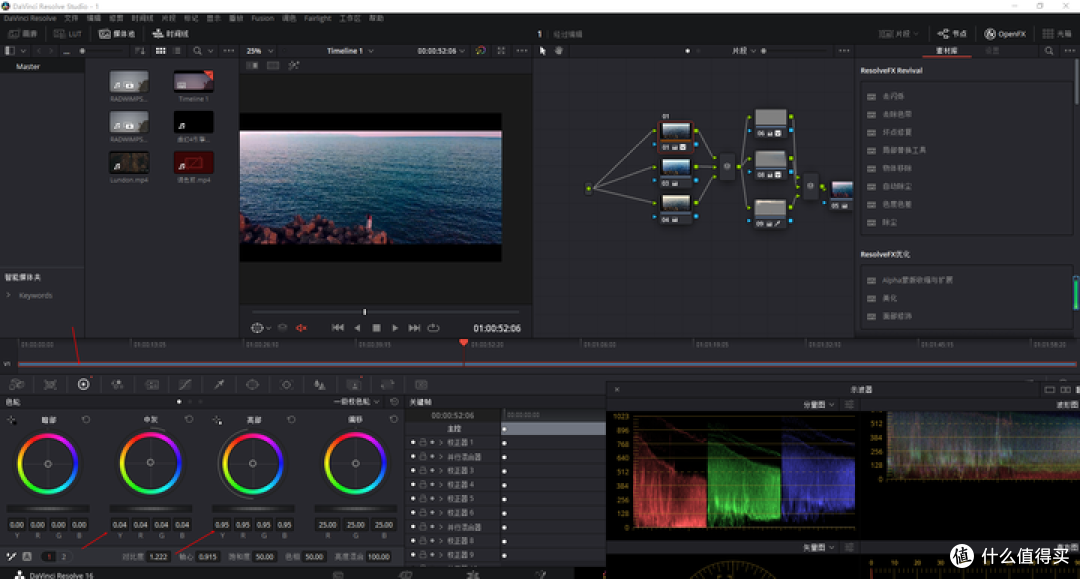Viewport: 1080px width, 579px height.
Task: Select the London.mp4 media thumbnail
Action: (129, 163)
